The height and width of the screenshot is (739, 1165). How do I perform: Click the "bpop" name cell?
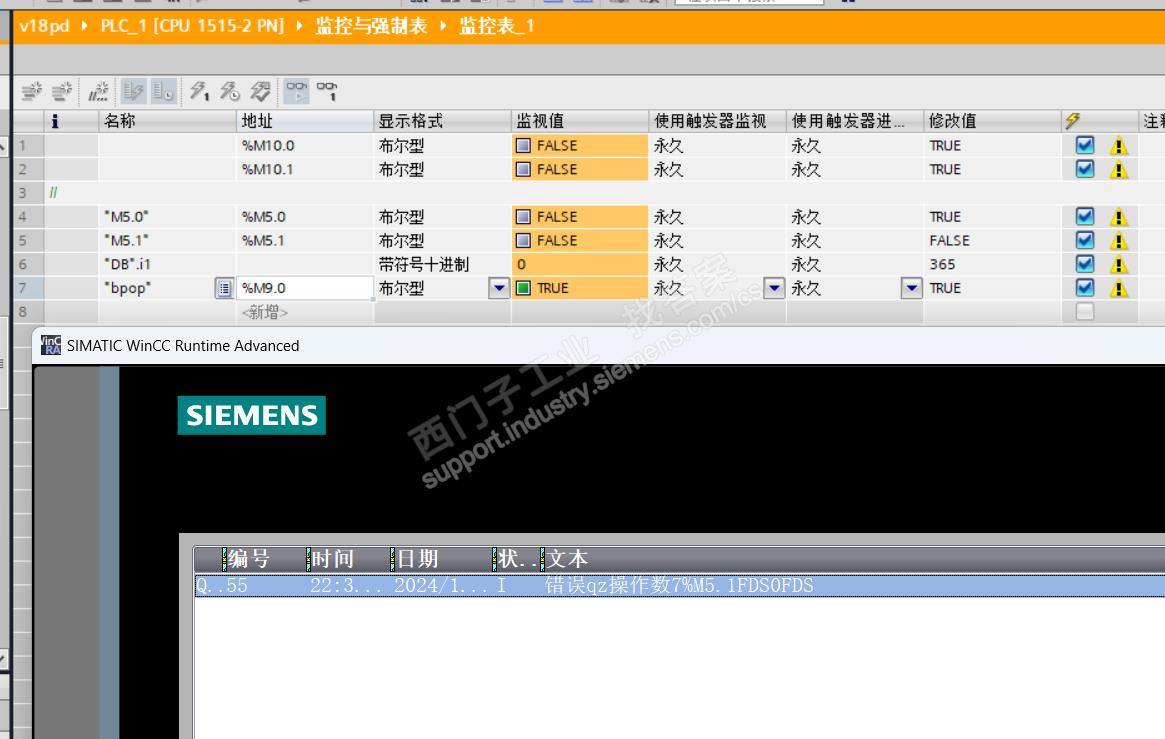click(156, 288)
